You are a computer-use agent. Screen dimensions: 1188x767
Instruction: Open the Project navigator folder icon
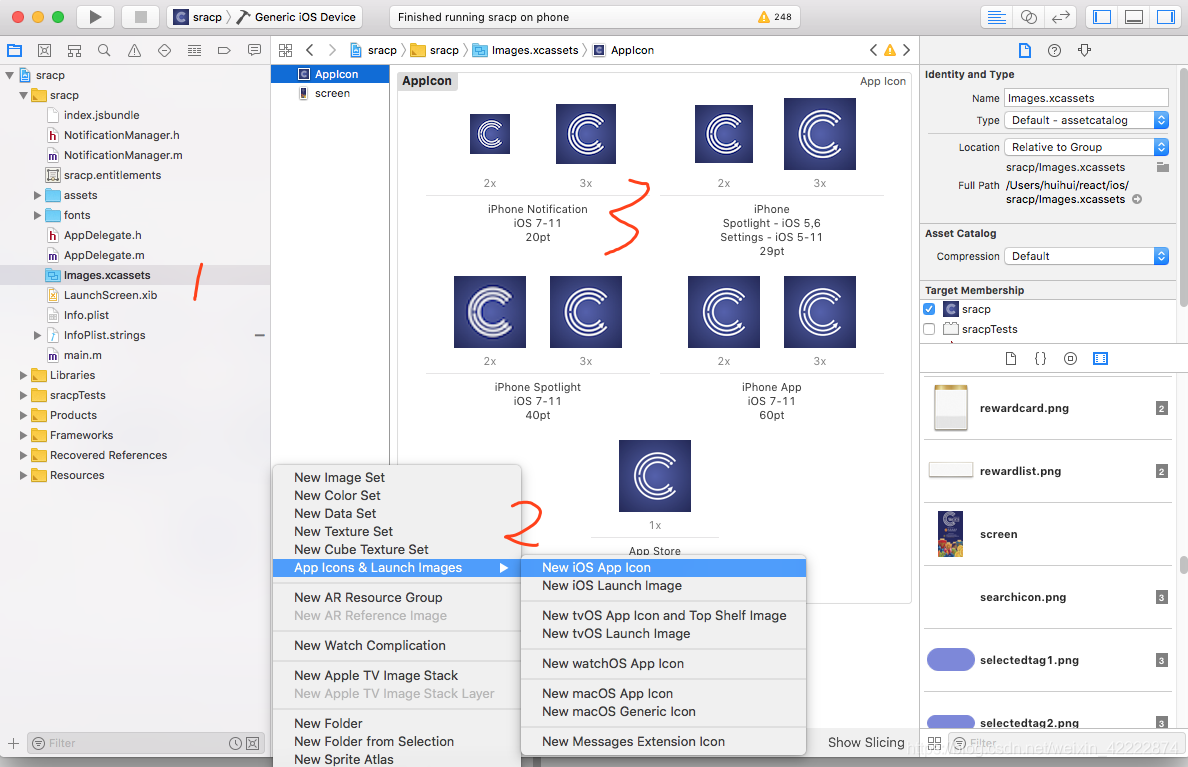[14, 51]
